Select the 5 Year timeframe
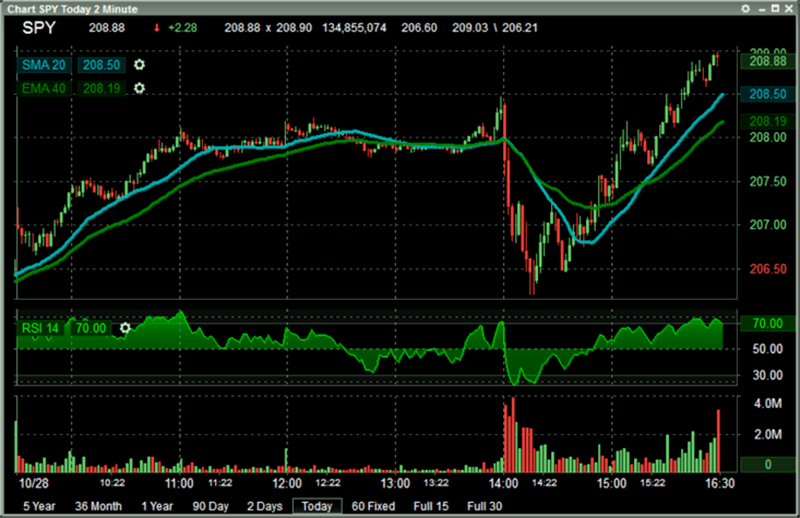The width and height of the screenshot is (800, 518). click(39, 506)
